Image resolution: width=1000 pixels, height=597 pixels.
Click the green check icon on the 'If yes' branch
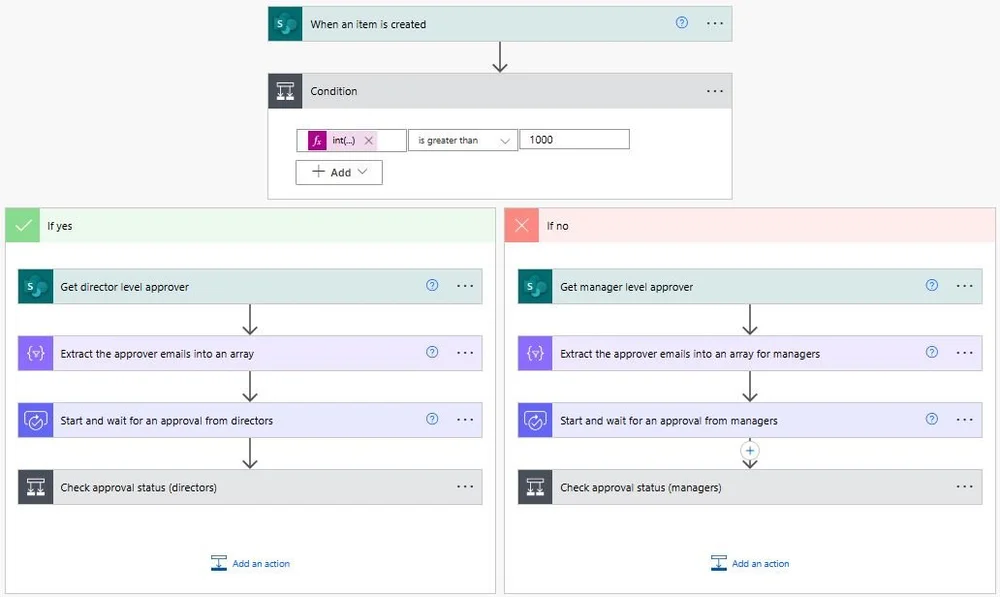coord(22,225)
